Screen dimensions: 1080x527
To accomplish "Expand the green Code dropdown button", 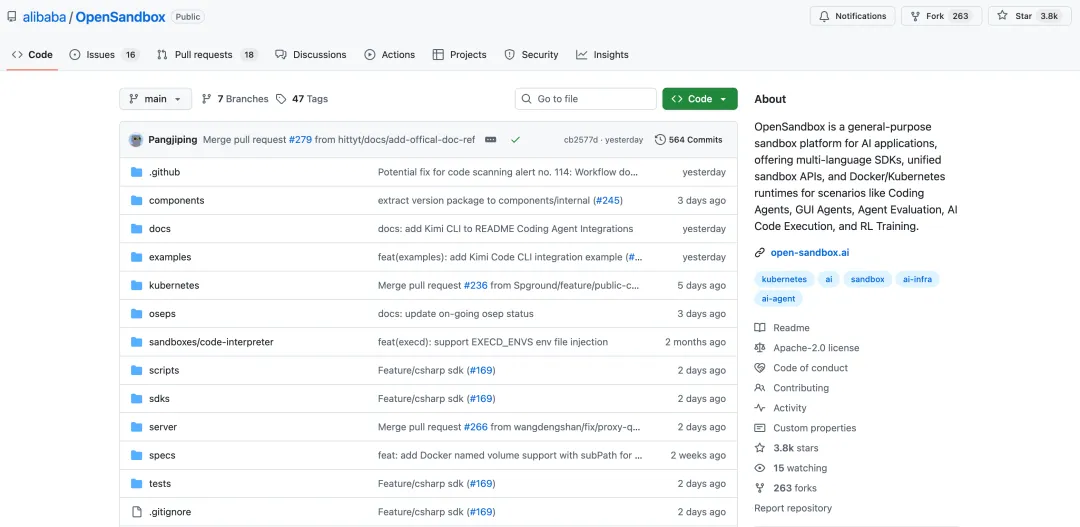I will pos(699,99).
